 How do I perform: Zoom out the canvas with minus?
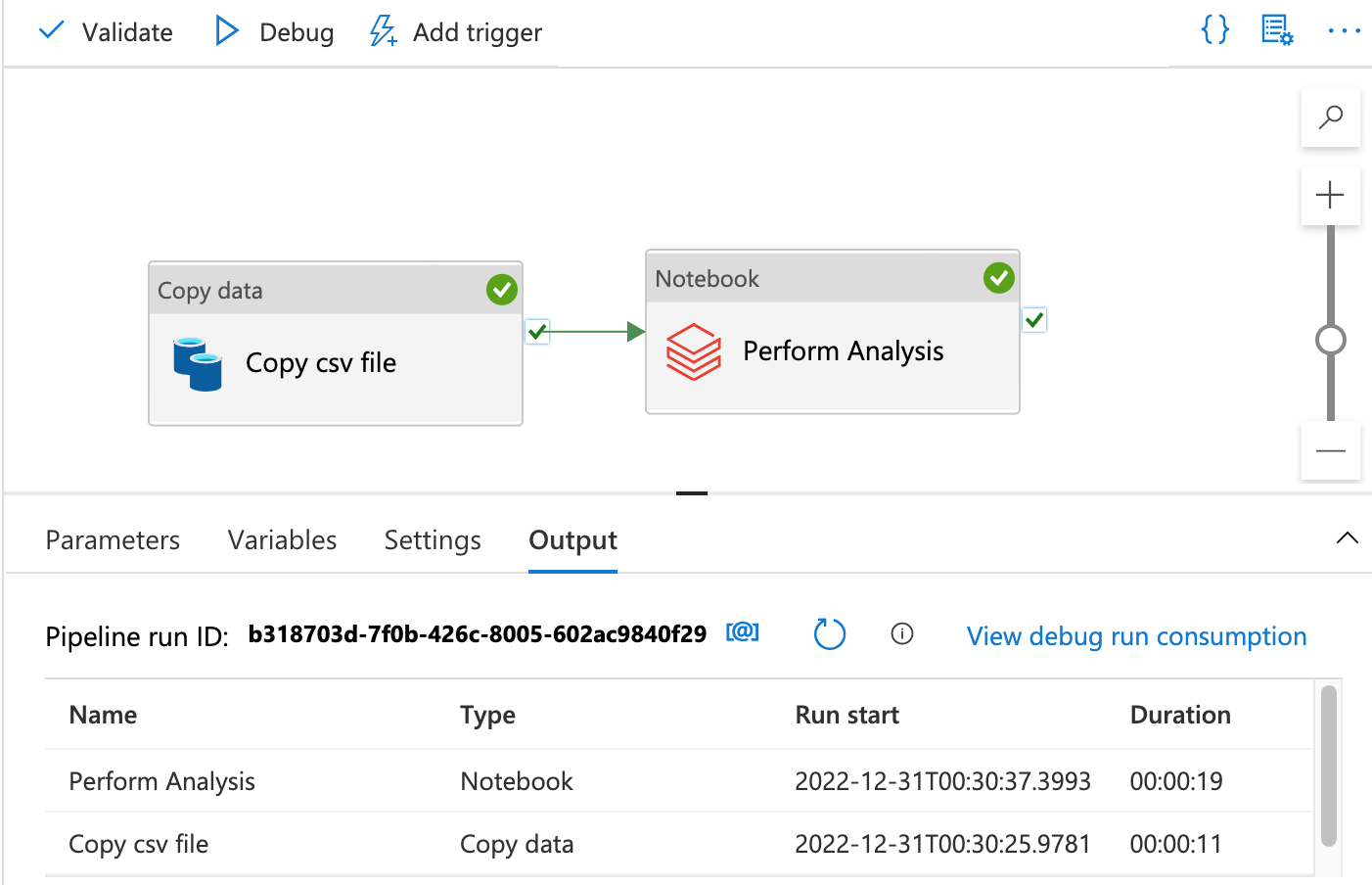click(x=1330, y=450)
